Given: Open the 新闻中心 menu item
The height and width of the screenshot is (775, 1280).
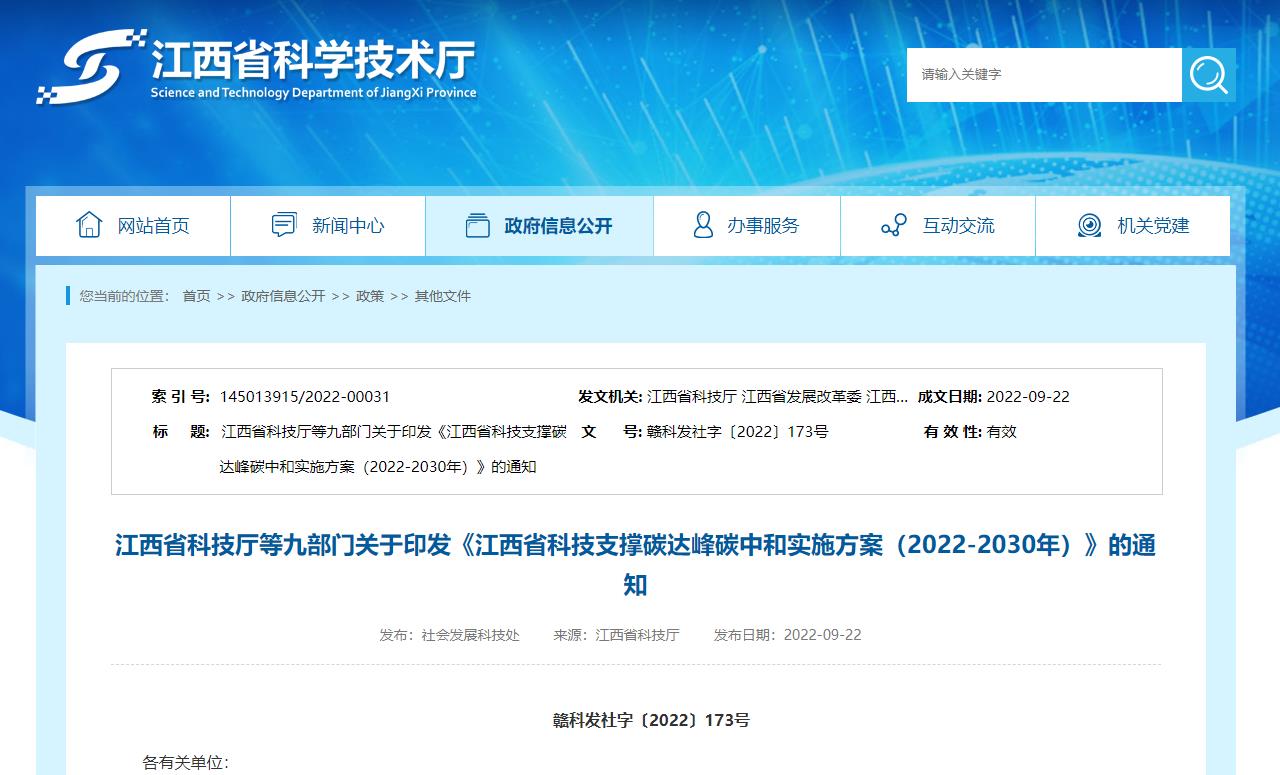Looking at the screenshot, I should coord(345,226).
